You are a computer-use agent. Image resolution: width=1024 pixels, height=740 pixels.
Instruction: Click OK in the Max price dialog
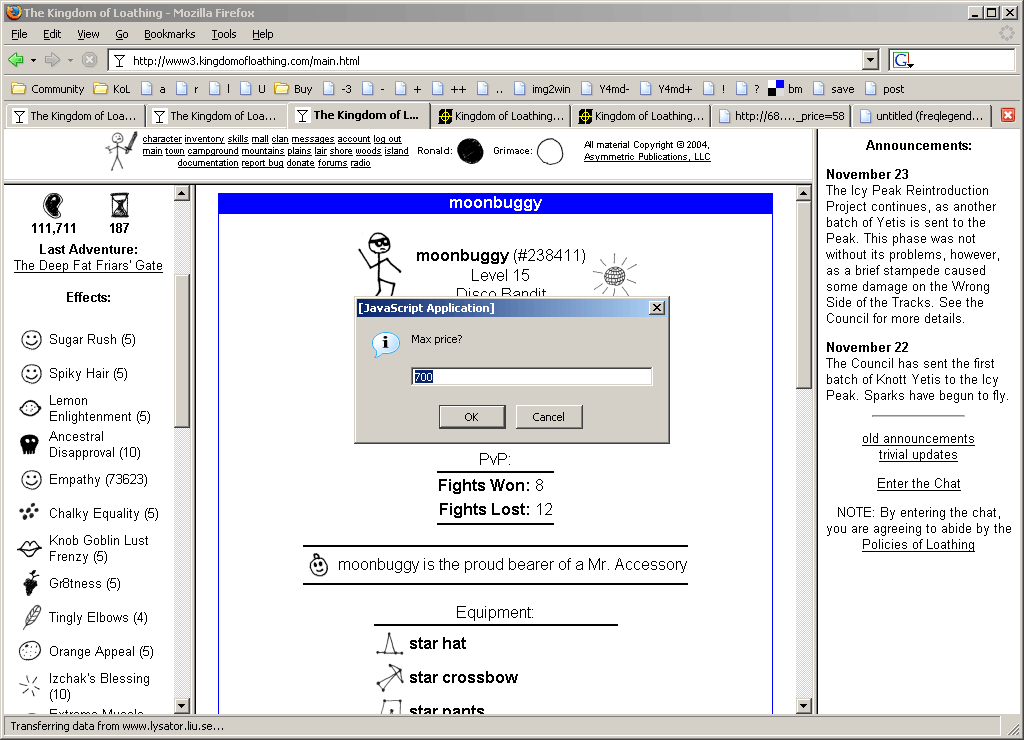click(x=472, y=417)
